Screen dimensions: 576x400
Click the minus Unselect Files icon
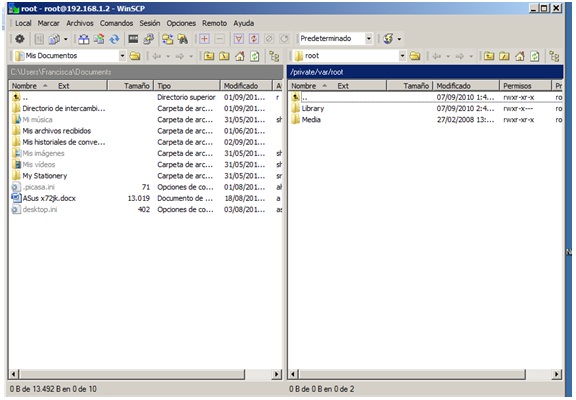tap(220, 39)
